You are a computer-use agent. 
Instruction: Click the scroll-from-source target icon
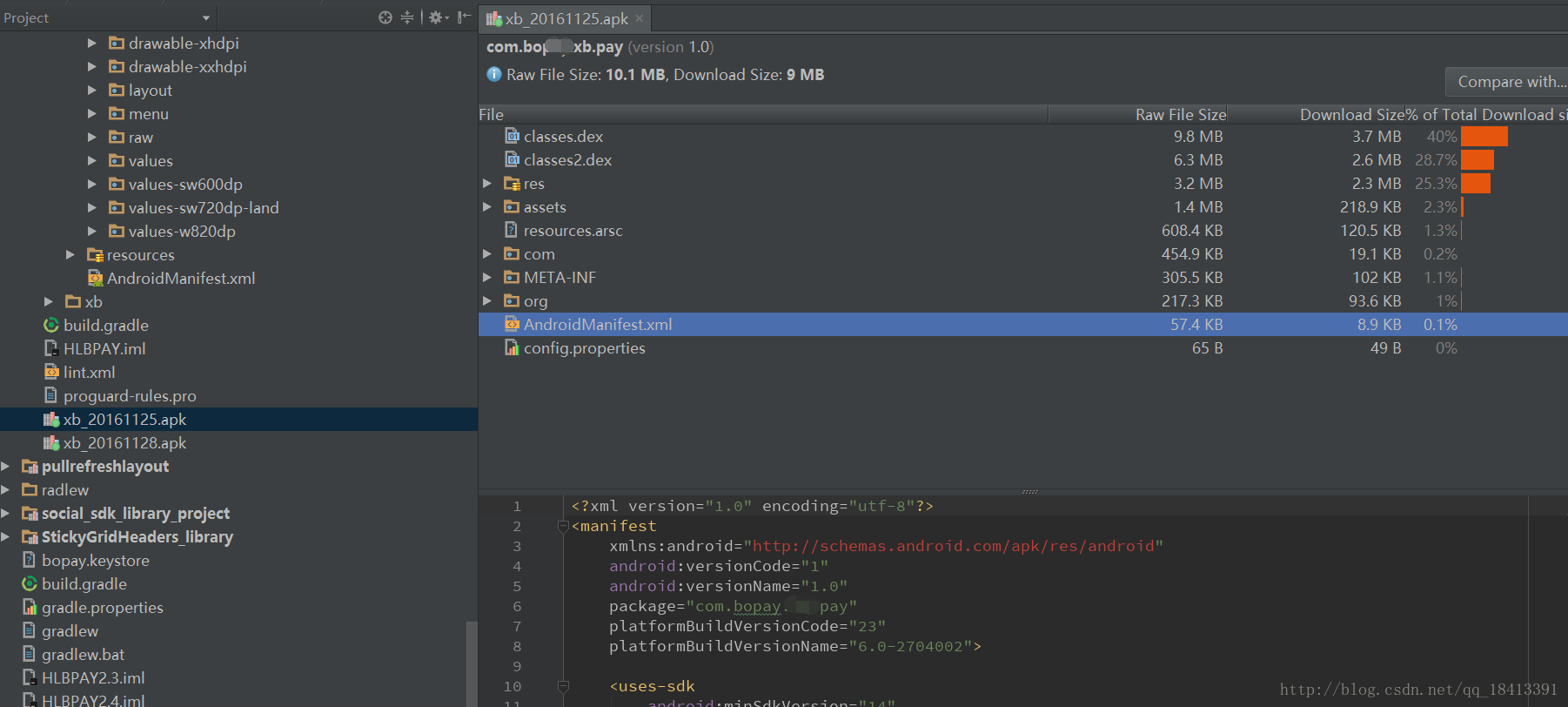coord(385,17)
